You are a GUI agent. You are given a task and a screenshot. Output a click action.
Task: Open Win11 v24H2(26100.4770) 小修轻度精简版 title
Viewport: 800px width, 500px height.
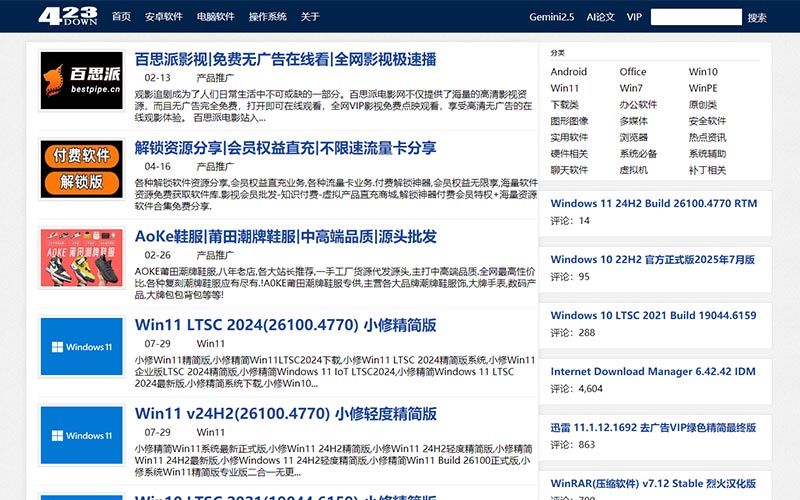point(286,414)
